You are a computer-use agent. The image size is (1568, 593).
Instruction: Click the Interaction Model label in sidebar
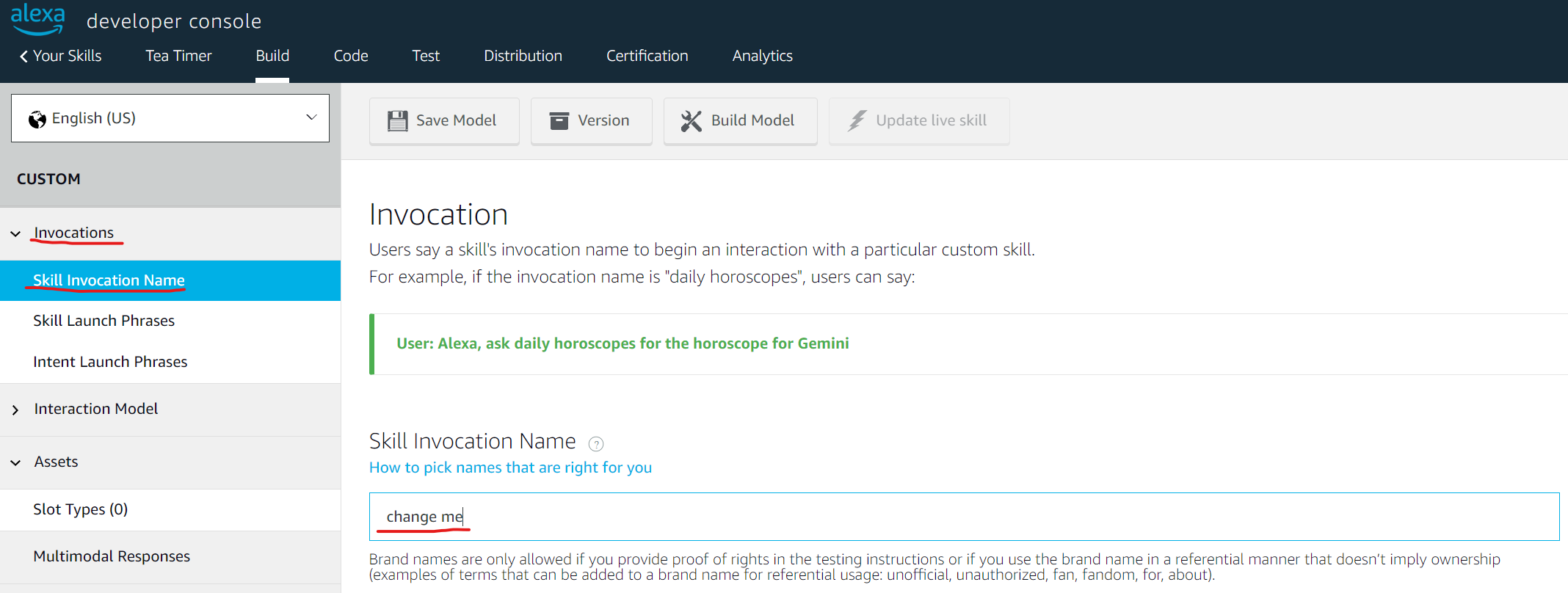click(96, 409)
